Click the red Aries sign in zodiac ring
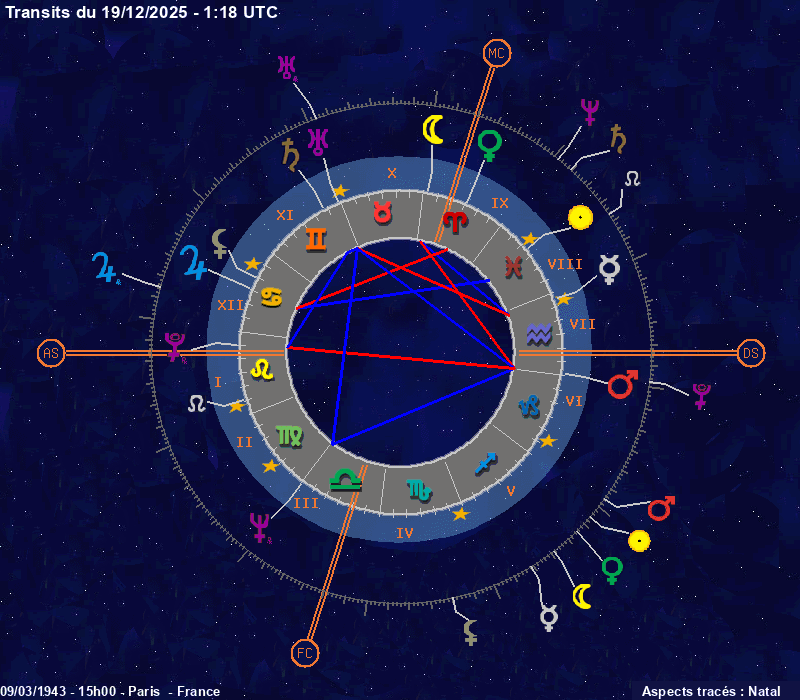800x700 pixels. coord(455,222)
